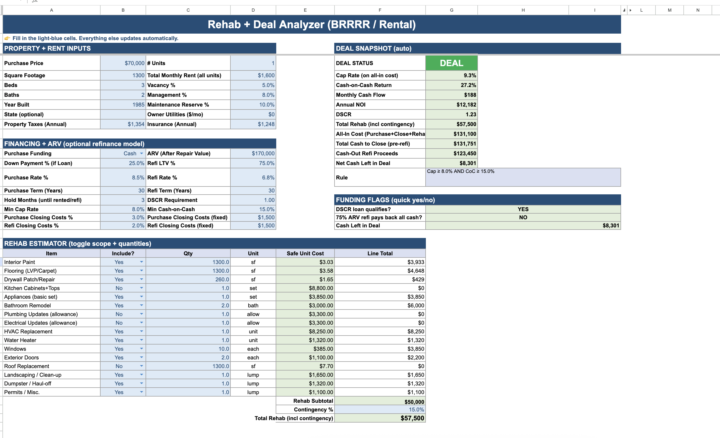
Task: Select the HVAC Replacement line total $8,250
Action: point(380,331)
